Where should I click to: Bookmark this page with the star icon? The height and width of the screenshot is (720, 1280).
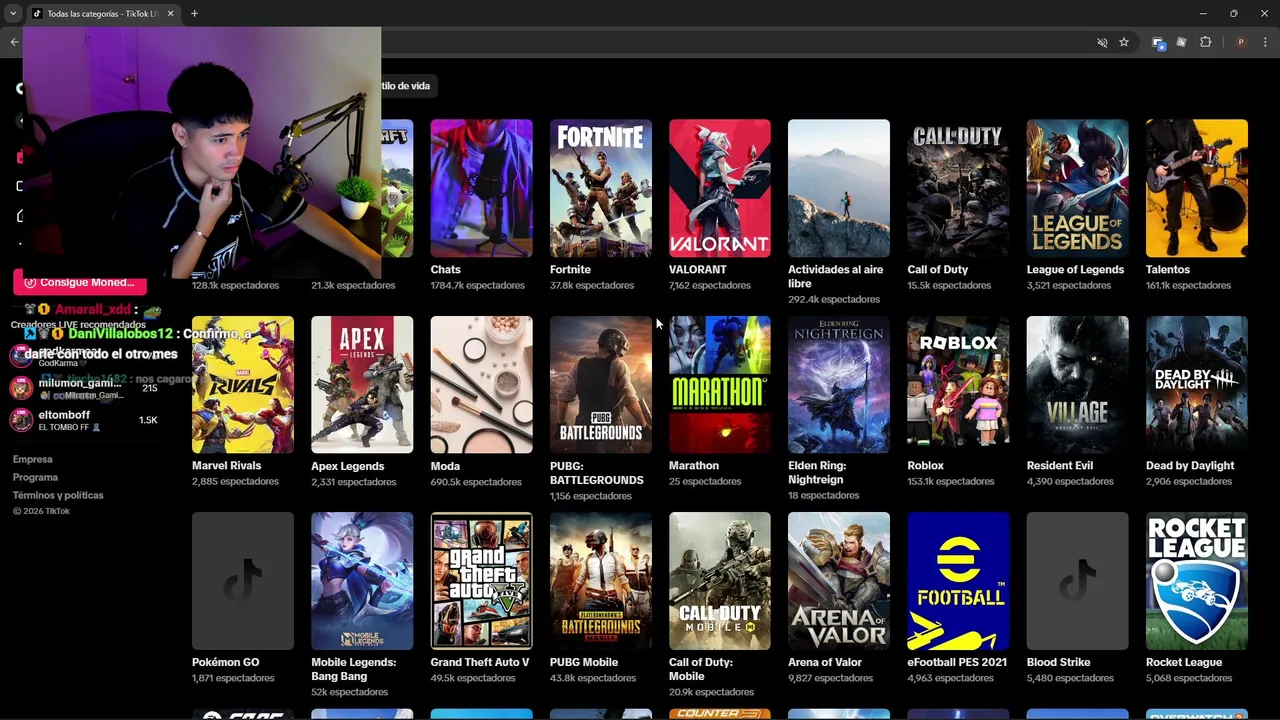click(x=1124, y=42)
